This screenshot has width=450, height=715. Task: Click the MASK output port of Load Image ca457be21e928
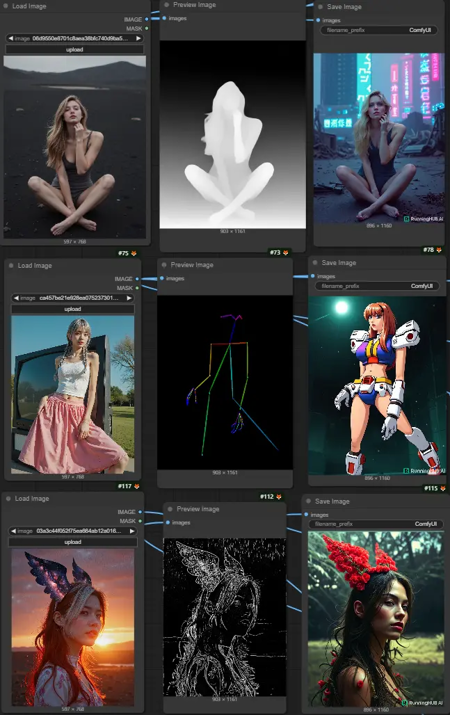(137, 288)
